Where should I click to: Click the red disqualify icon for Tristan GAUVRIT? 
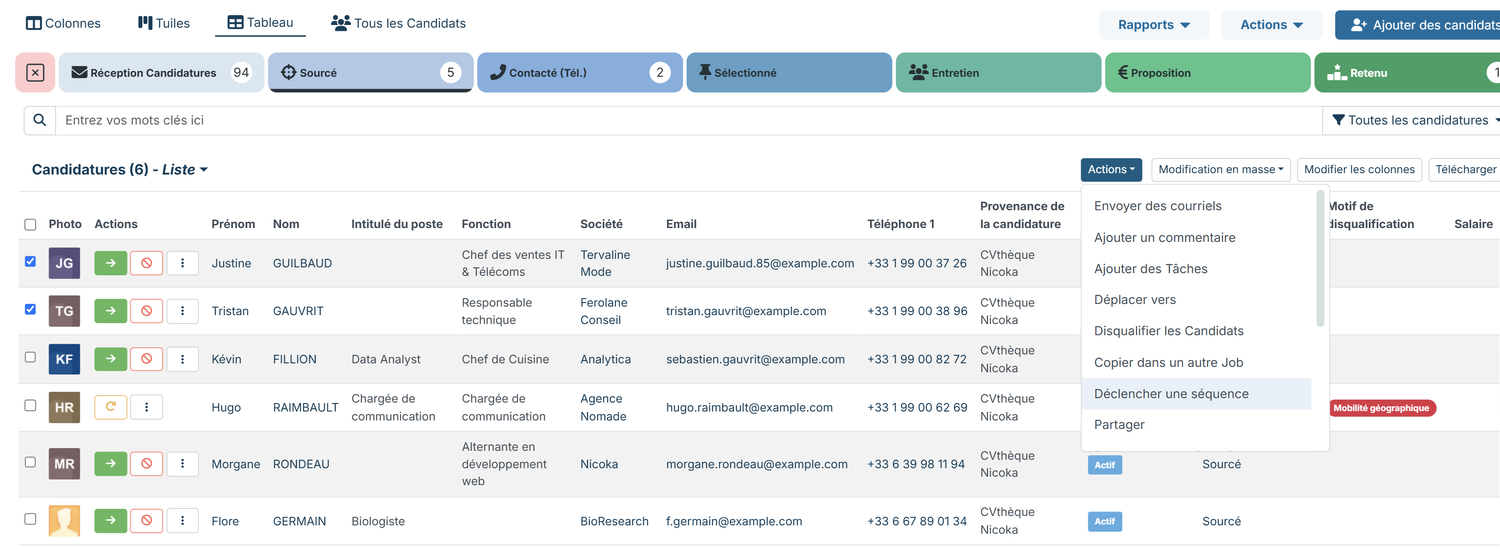point(146,311)
